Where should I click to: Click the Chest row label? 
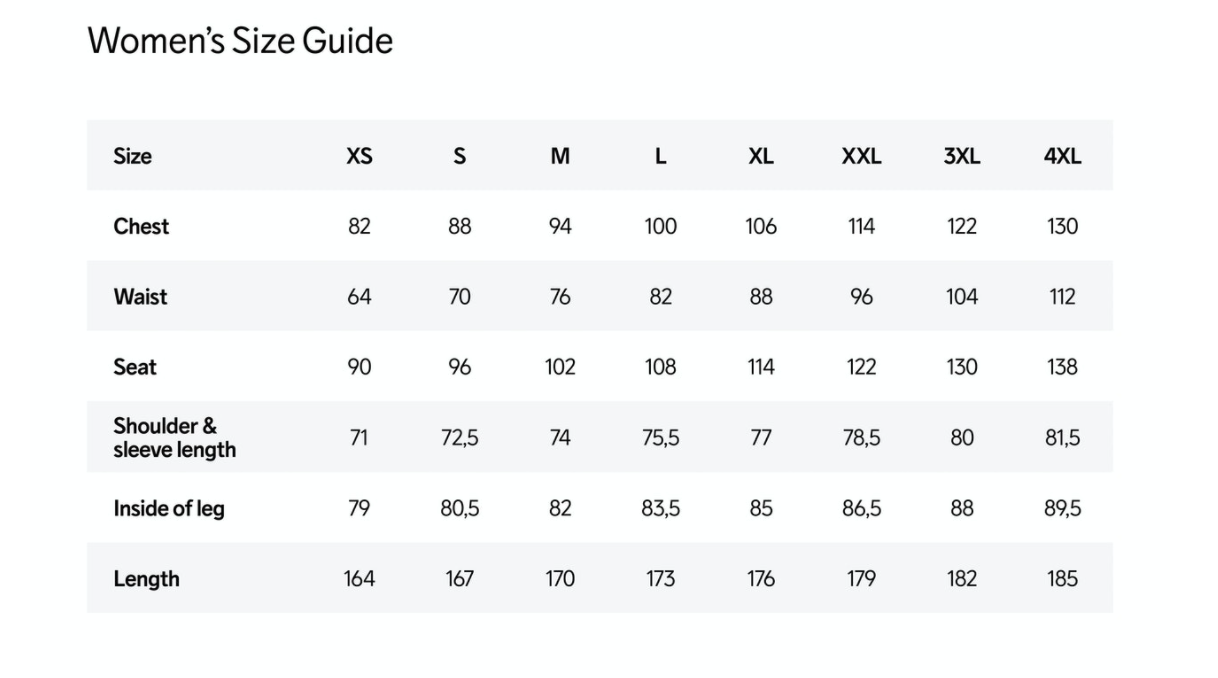(x=141, y=226)
